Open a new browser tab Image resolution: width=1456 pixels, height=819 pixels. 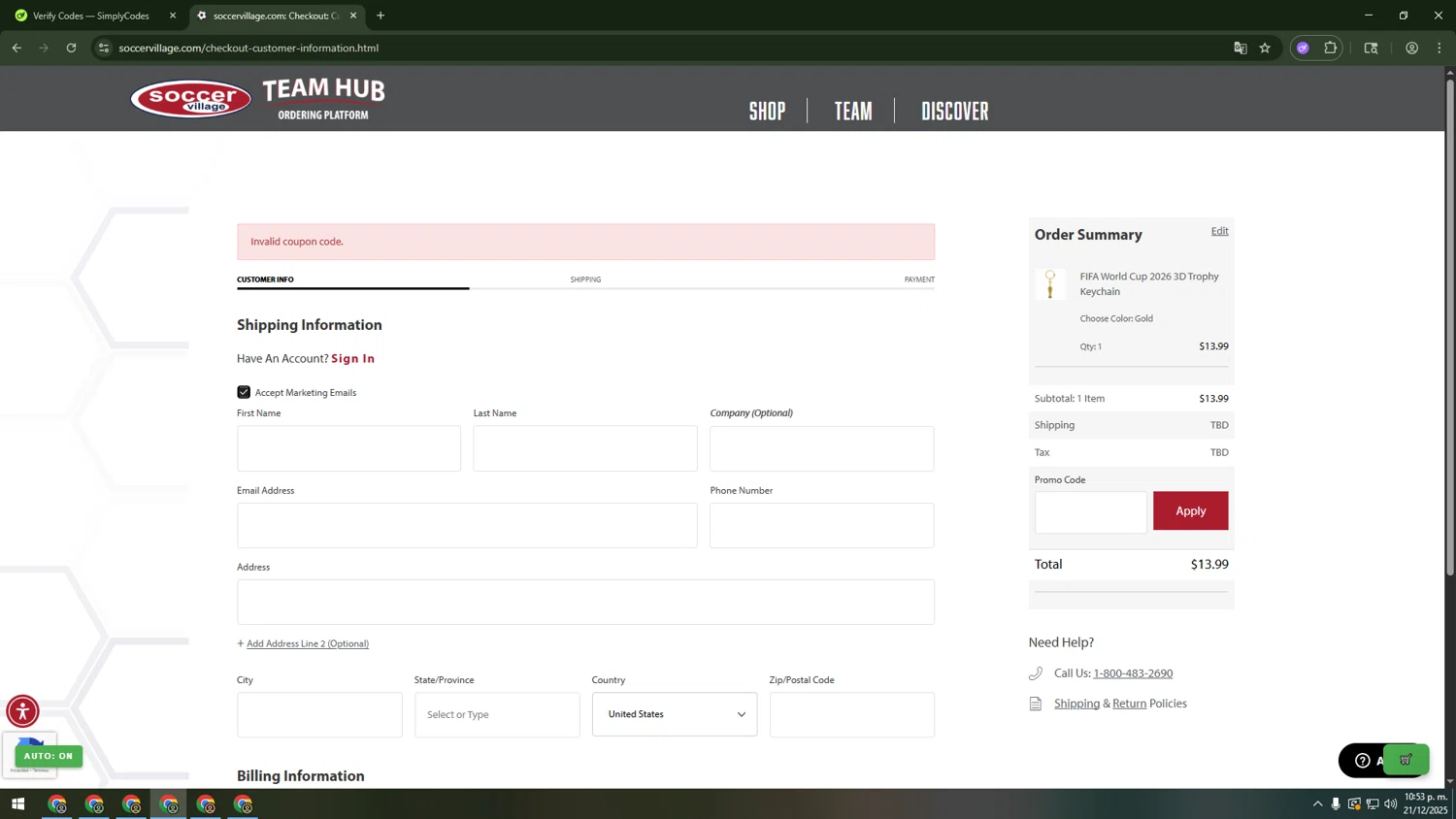click(x=381, y=16)
